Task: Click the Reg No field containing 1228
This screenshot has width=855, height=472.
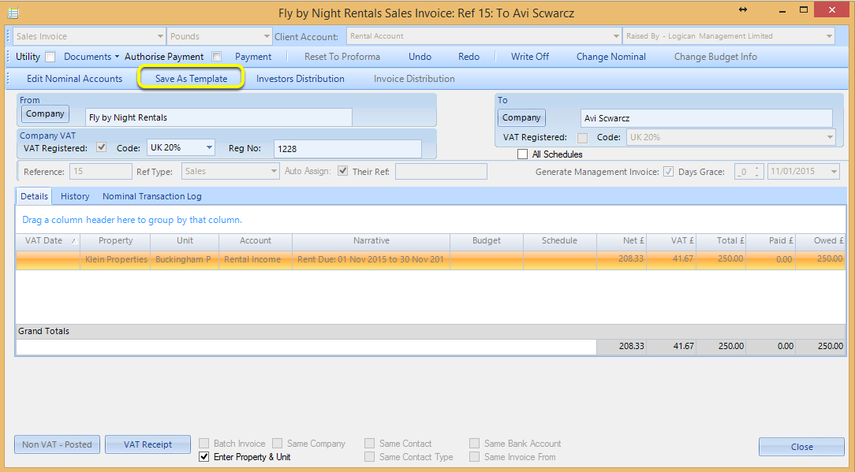Action: coord(347,149)
